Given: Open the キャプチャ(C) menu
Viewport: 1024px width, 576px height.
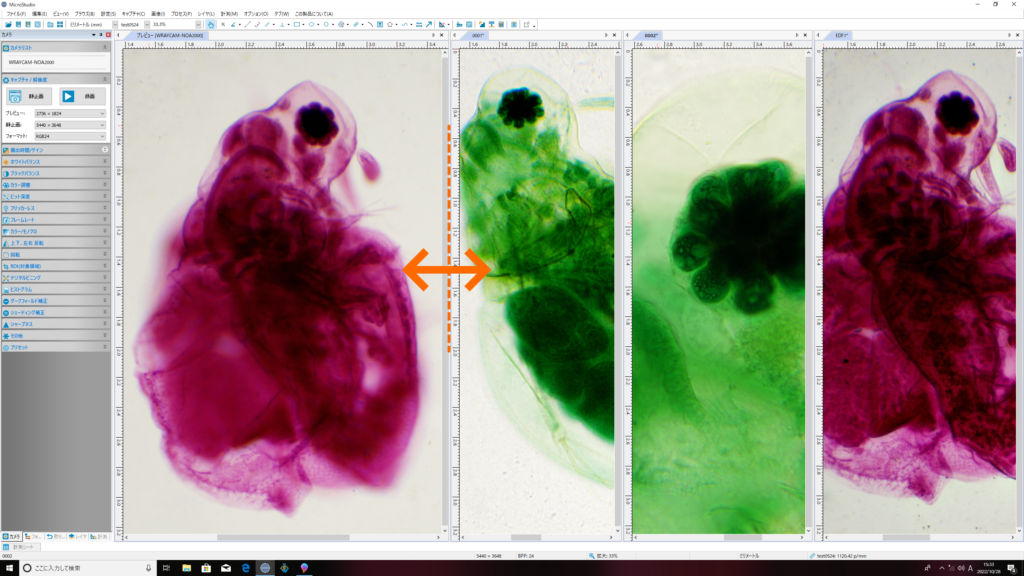Looking at the screenshot, I should [x=133, y=14].
